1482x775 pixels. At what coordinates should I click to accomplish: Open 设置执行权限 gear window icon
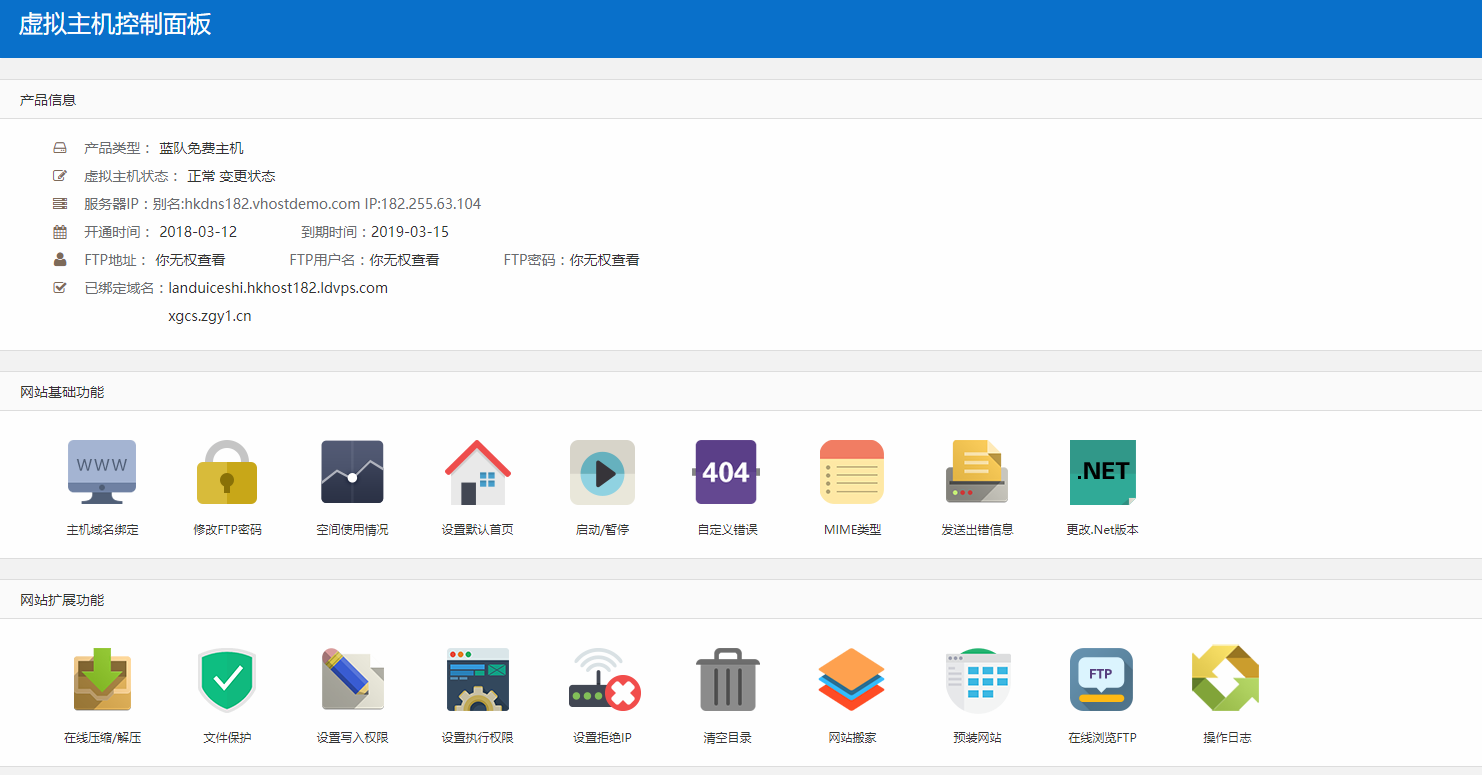tap(477, 680)
